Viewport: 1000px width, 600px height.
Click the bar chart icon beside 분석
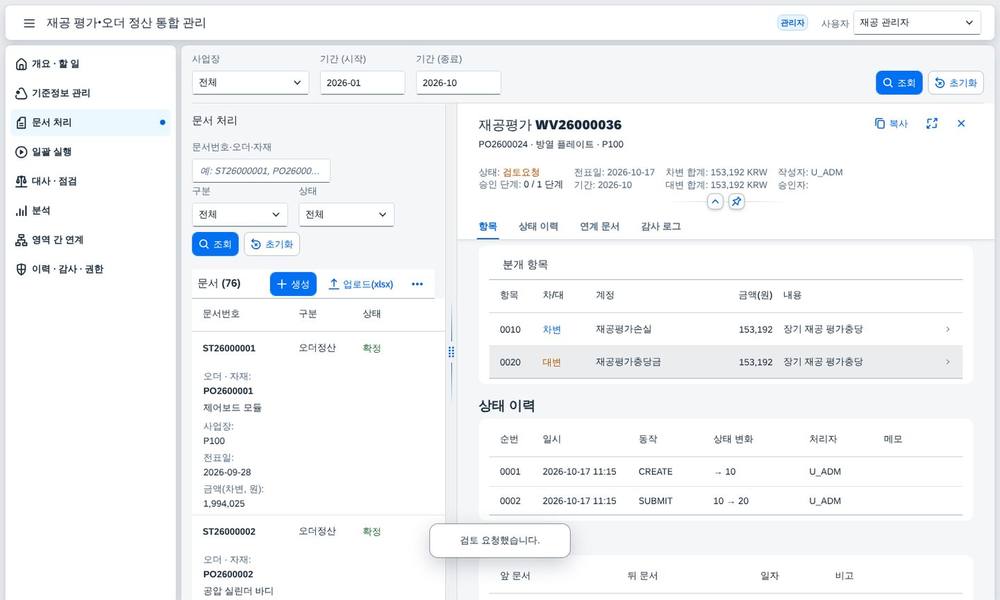21,210
